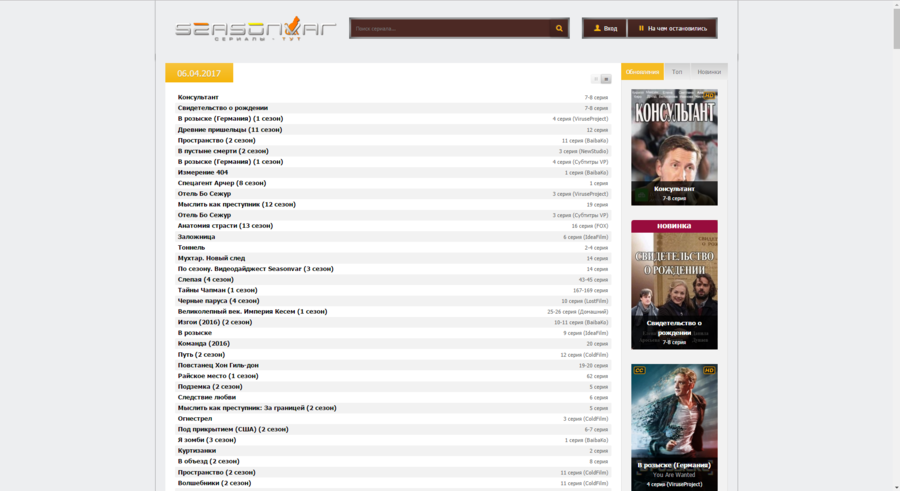Screen dimensions: 900x491
Task: Click the Seasonvar site logo
Action: tap(255, 28)
